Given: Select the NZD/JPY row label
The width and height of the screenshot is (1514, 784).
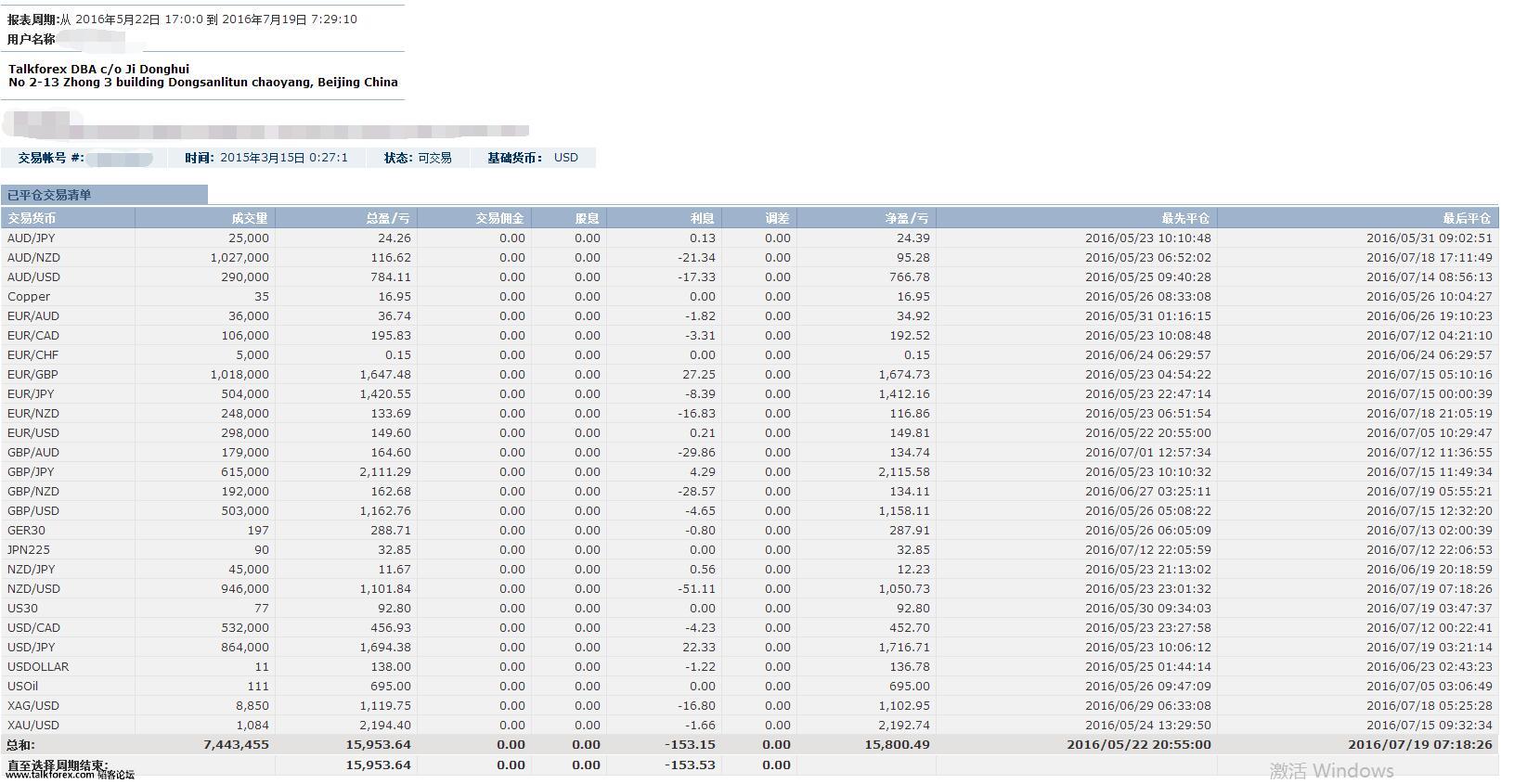Looking at the screenshot, I should pos(32,570).
